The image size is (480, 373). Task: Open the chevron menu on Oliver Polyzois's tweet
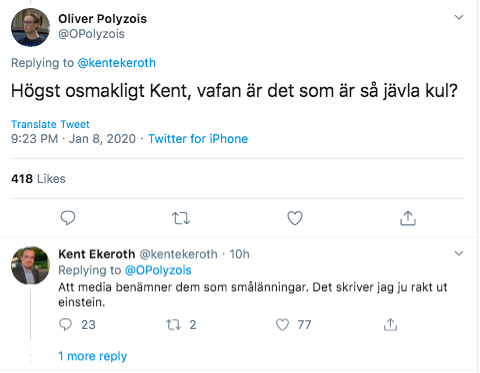pyautogui.click(x=459, y=17)
